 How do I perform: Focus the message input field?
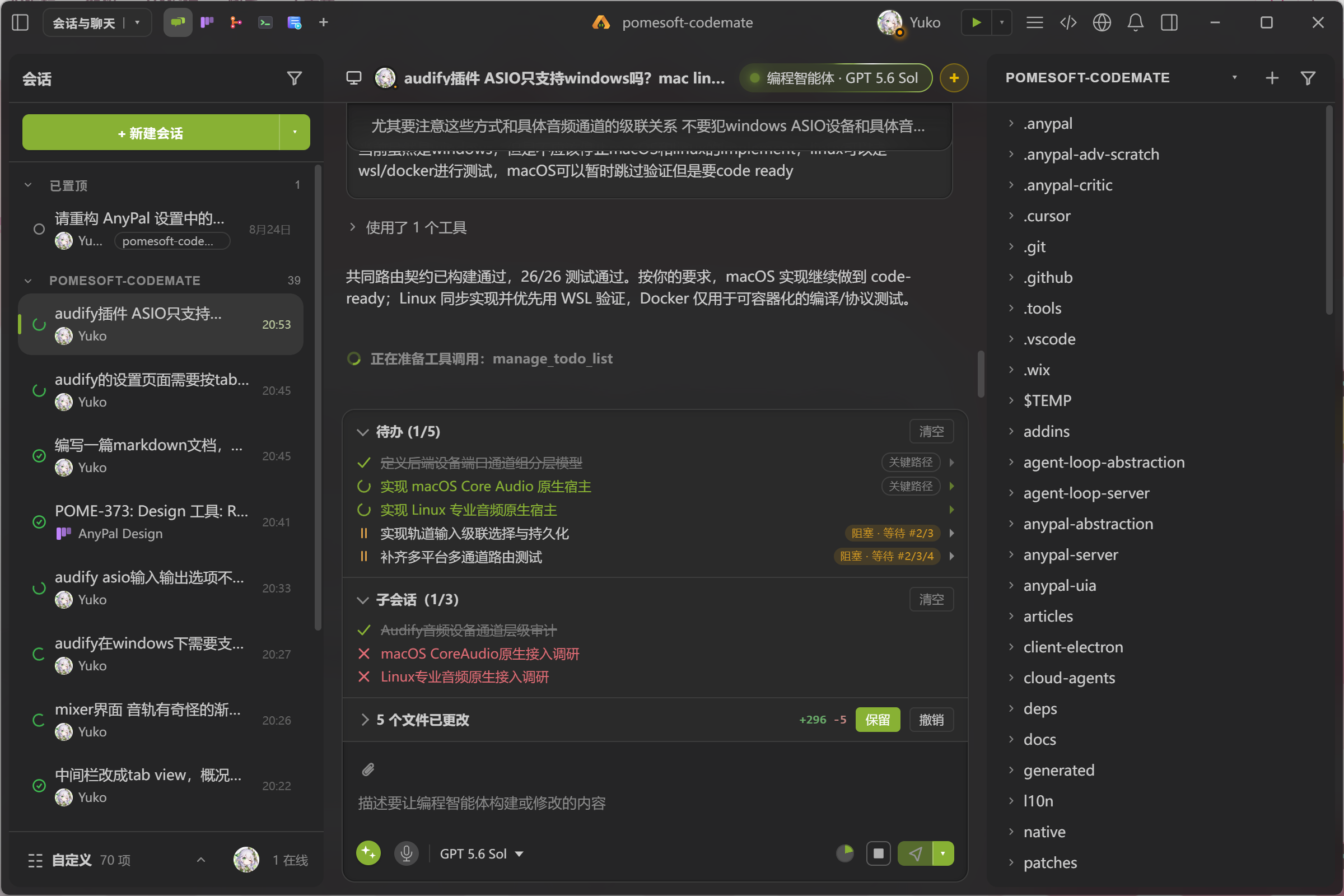[x=655, y=804]
